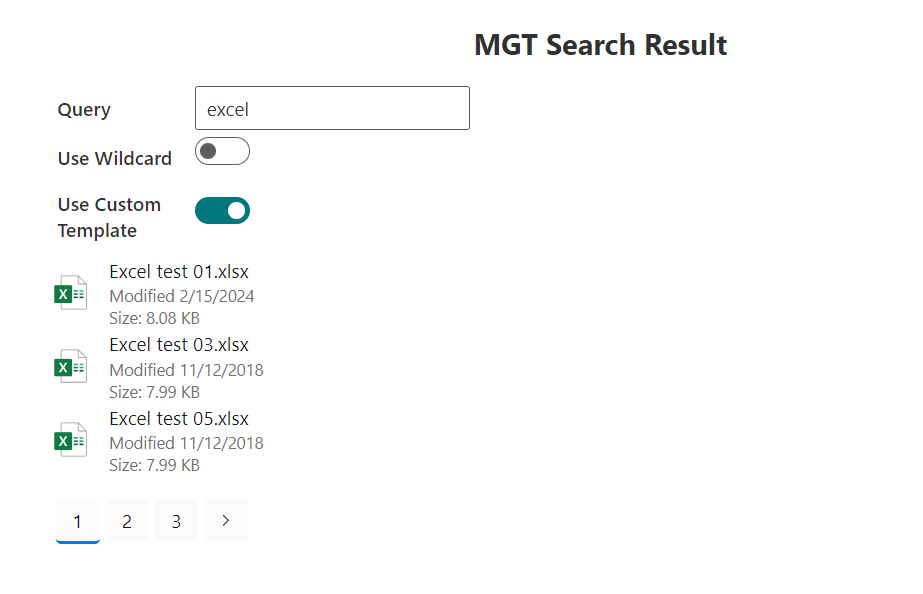Click the Excel icon beside Excel test 03.xlsx
923x594 pixels.
pyautogui.click(x=70, y=367)
